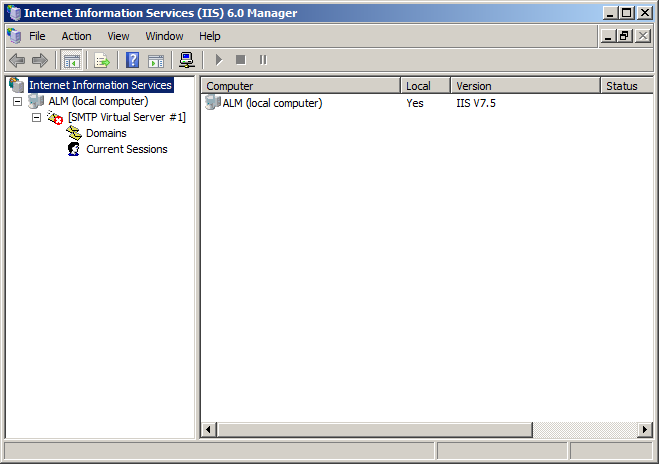The width and height of the screenshot is (659, 464).
Task: Open the File menu
Action: (37, 36)
